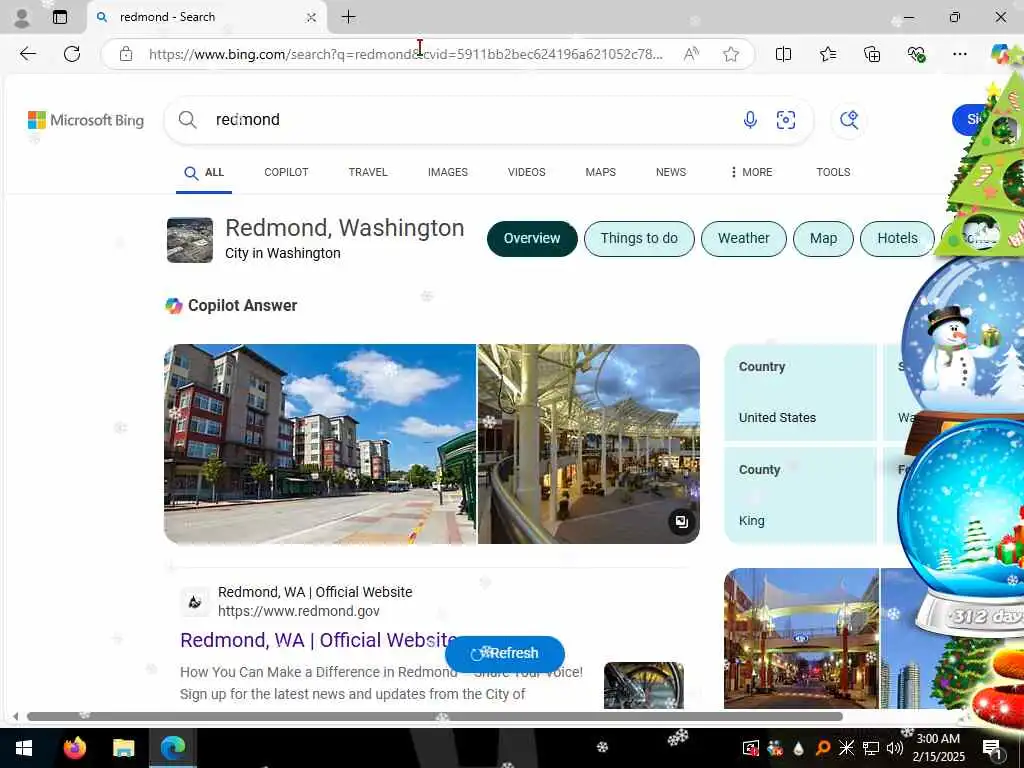
Task: Open clock showing 3:00 AM
Action: point(938,748)
